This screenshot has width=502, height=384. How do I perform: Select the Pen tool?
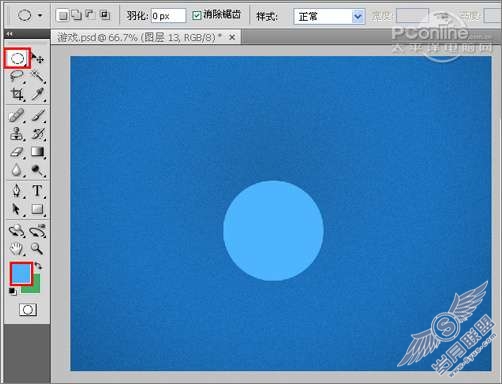[x=17, y=191]
